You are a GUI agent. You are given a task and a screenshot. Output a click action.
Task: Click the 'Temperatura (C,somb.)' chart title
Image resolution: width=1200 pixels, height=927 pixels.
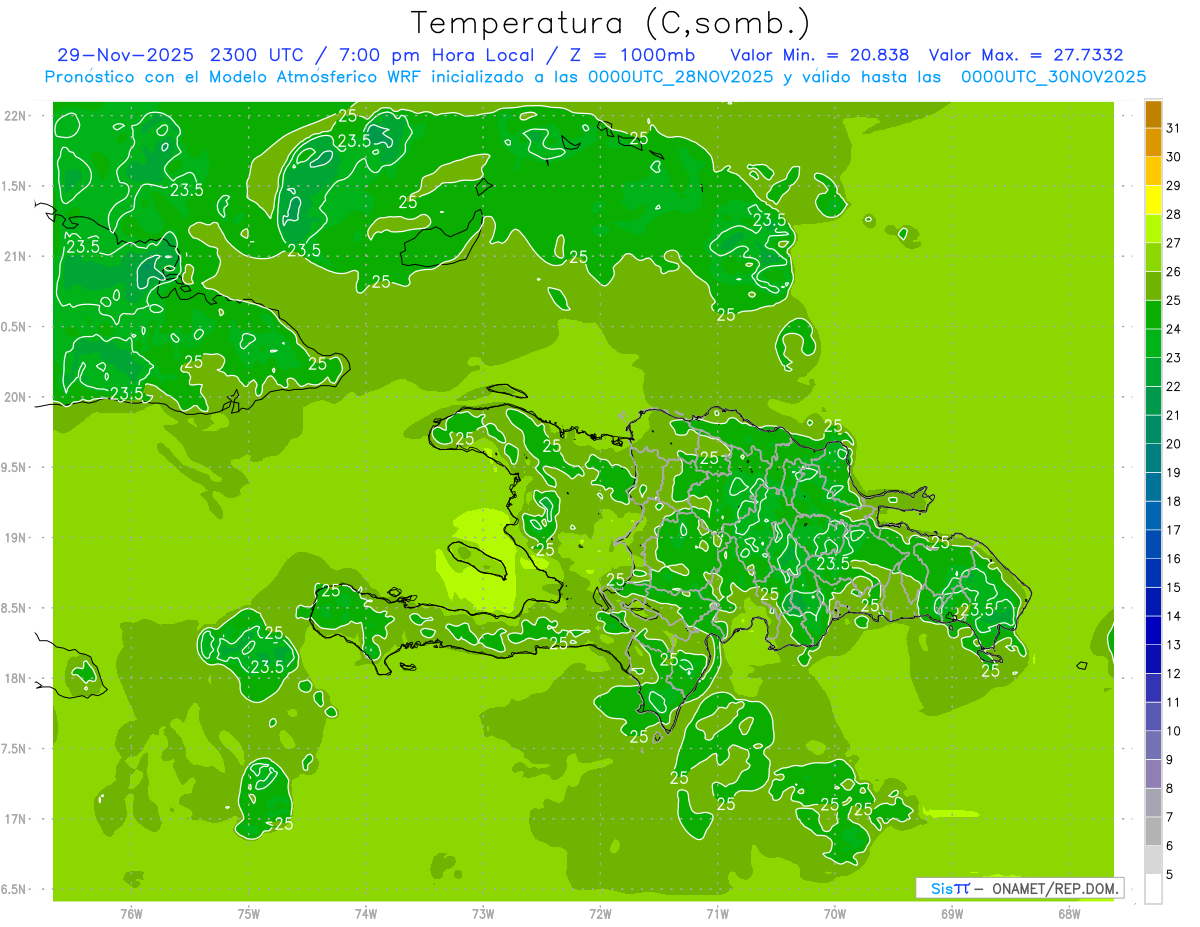(611, 24)
